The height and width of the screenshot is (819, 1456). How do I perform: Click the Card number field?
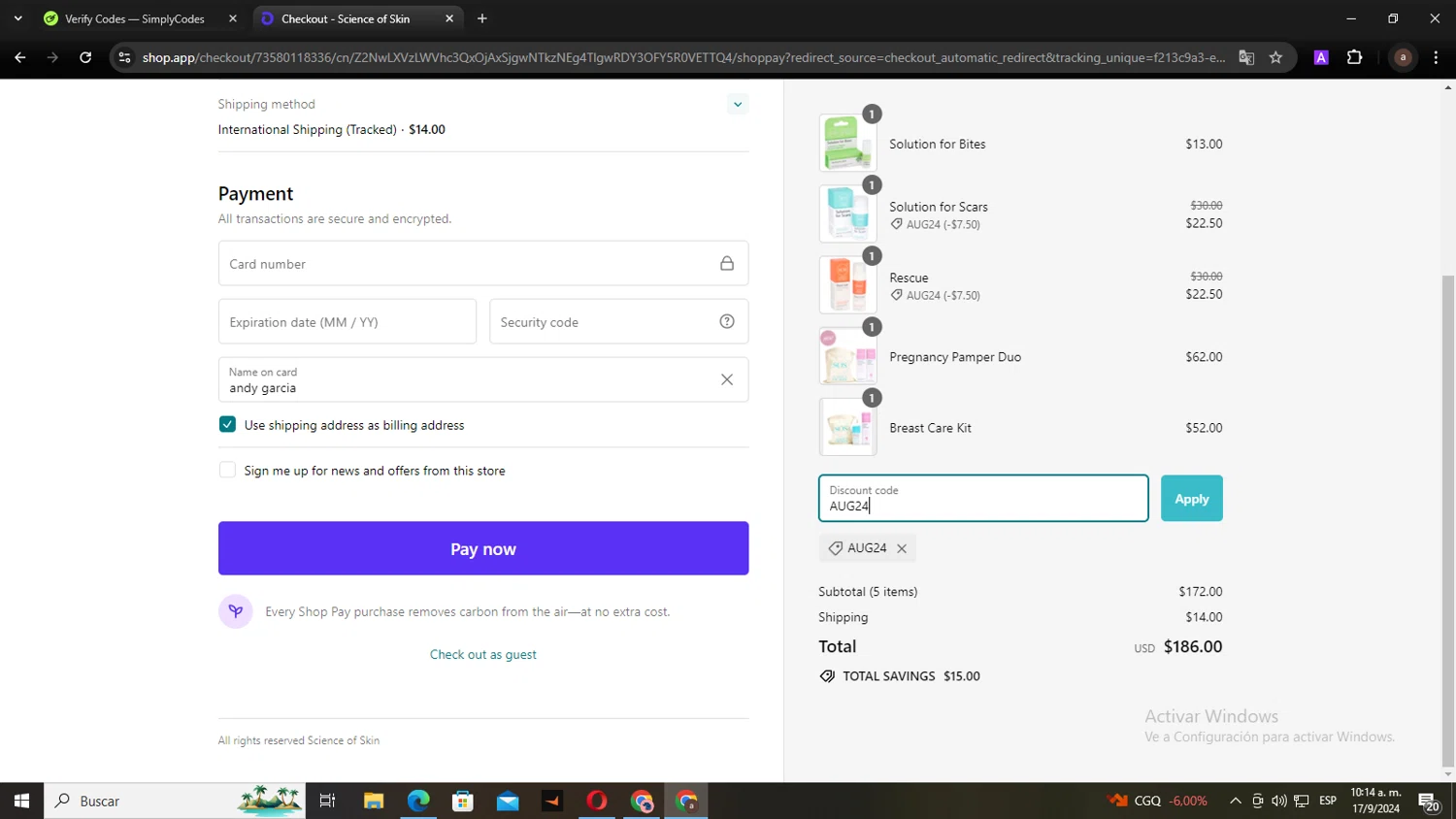(483, 263)
